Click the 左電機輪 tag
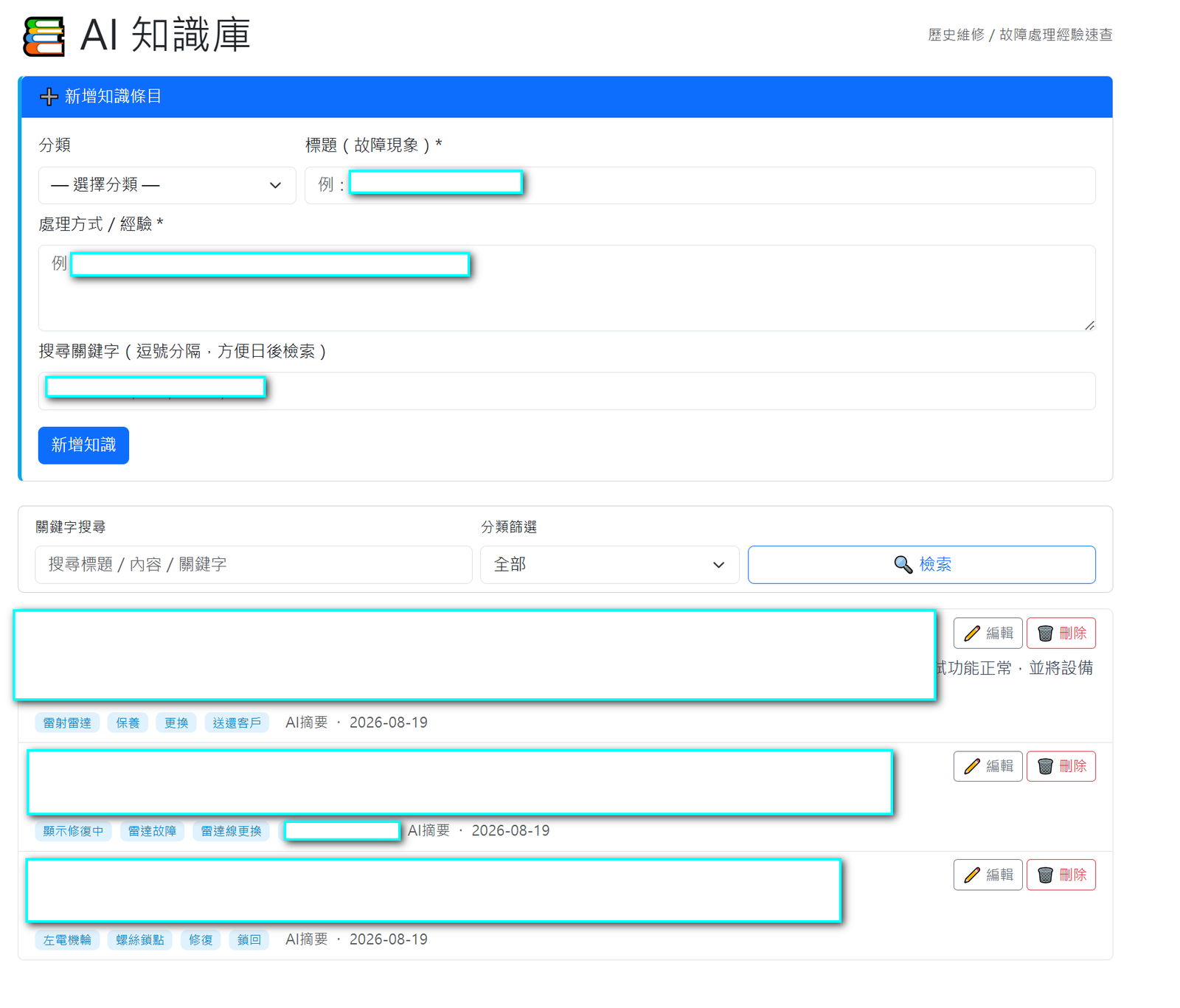Image resolution: width=1180 pixels, height=1008 pixels. tap(67, 940)
